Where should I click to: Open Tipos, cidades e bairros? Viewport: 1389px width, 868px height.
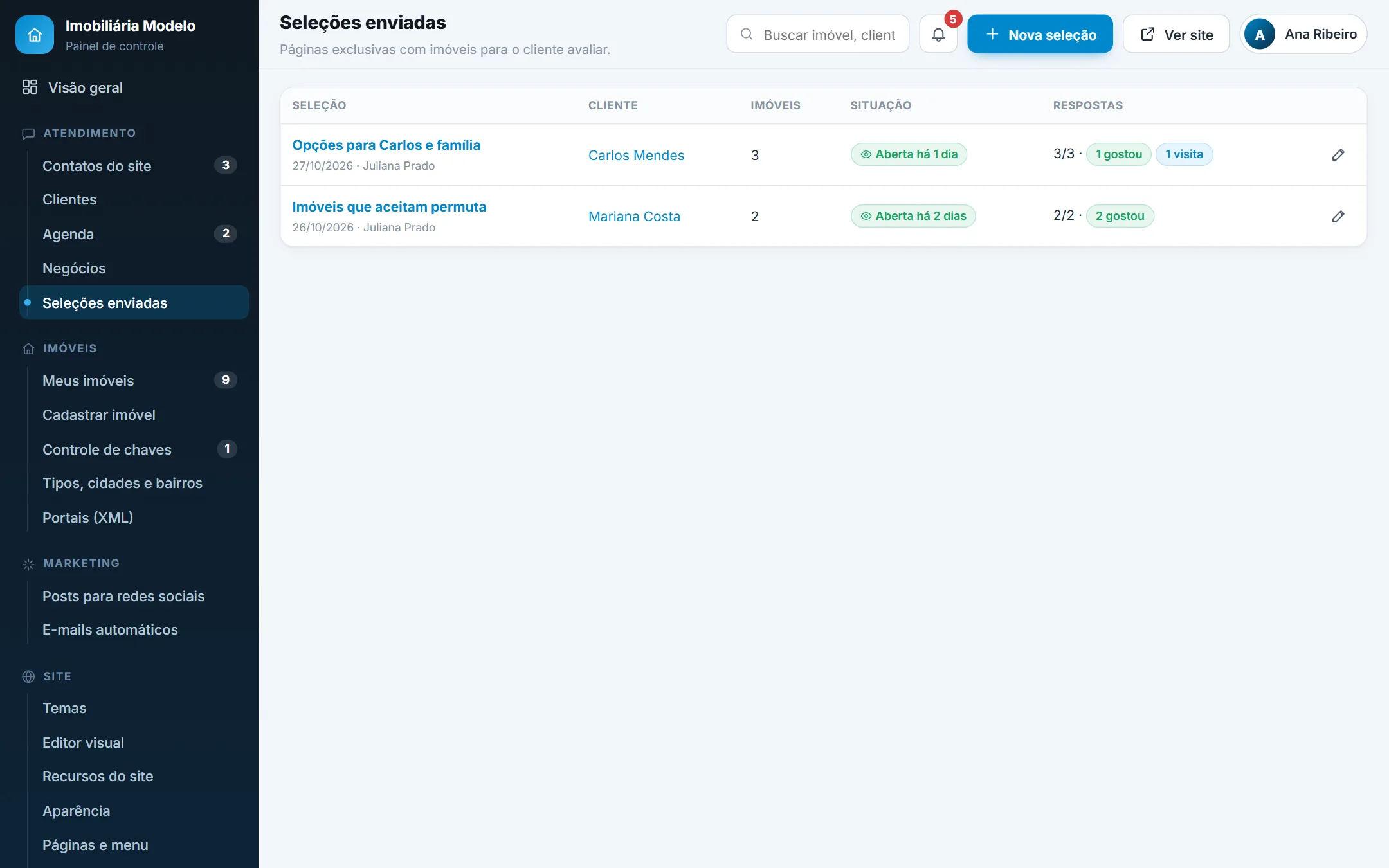point(134,484)
